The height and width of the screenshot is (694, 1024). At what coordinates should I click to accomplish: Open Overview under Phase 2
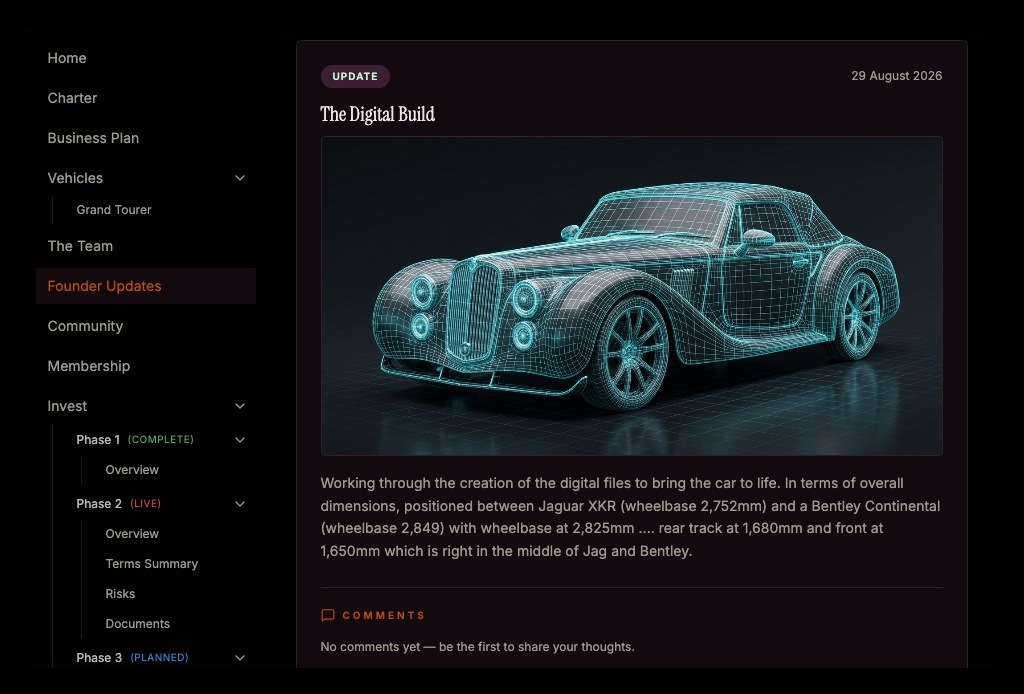click(132, 533)
